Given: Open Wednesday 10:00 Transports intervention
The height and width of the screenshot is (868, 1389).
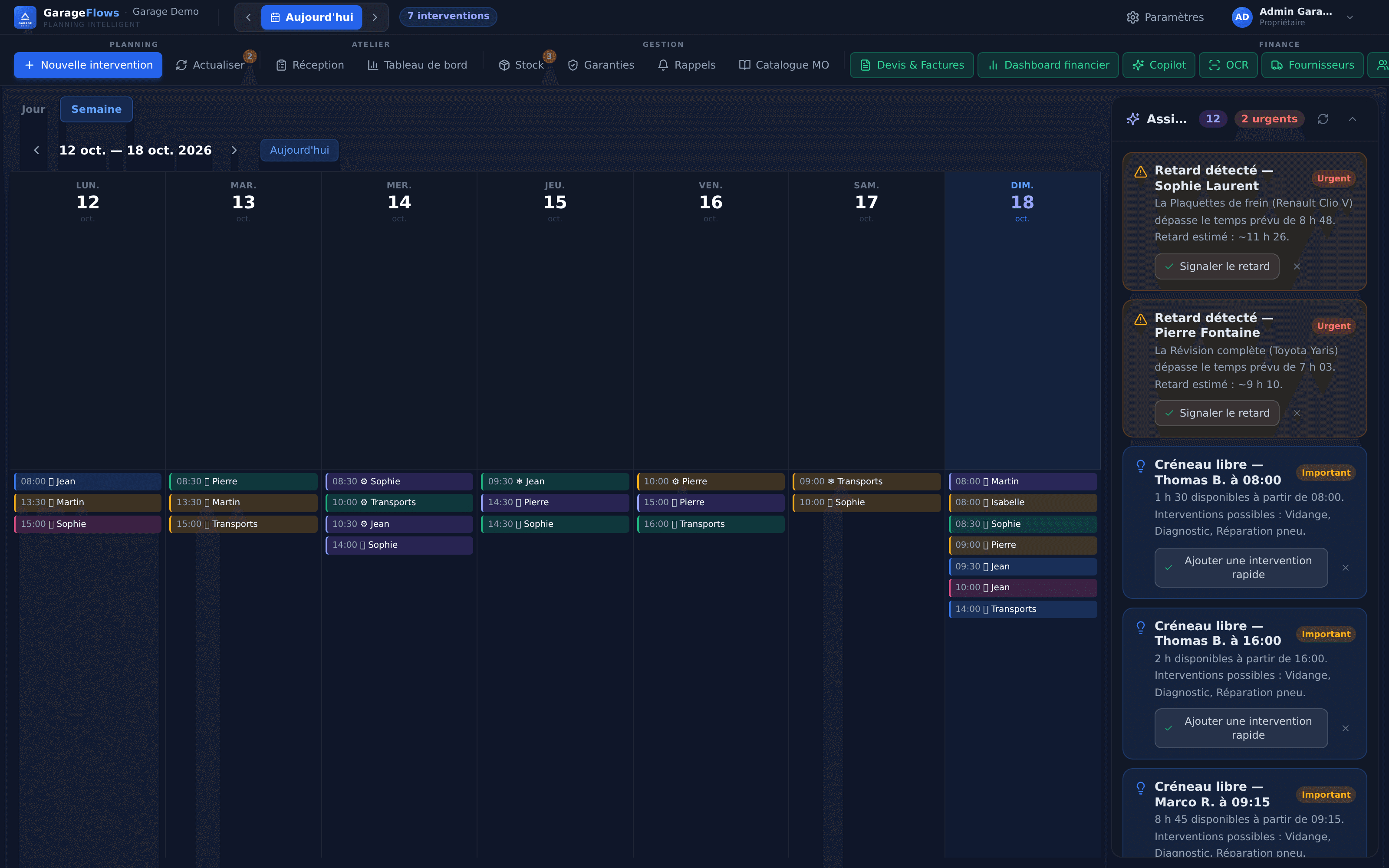Looking at the screenshot, I should click(x=399, y=502).
